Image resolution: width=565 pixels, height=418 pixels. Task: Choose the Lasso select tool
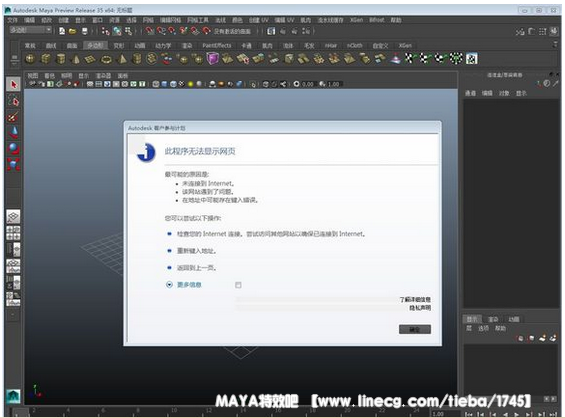(x=13, y=101)
